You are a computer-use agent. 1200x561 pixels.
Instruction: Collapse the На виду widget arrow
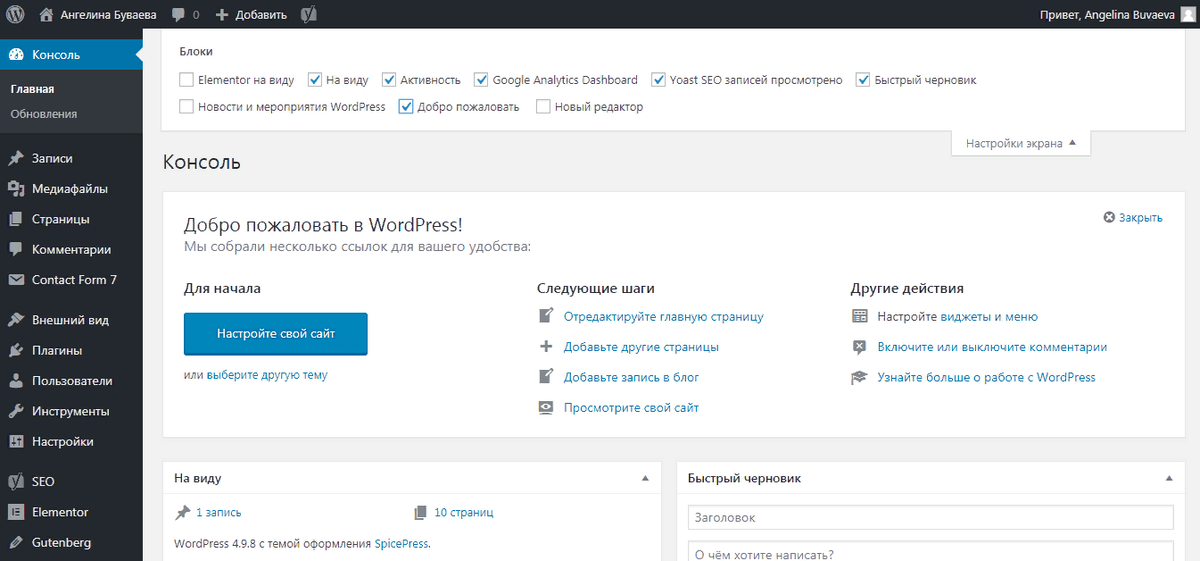[x=645, y=479]
